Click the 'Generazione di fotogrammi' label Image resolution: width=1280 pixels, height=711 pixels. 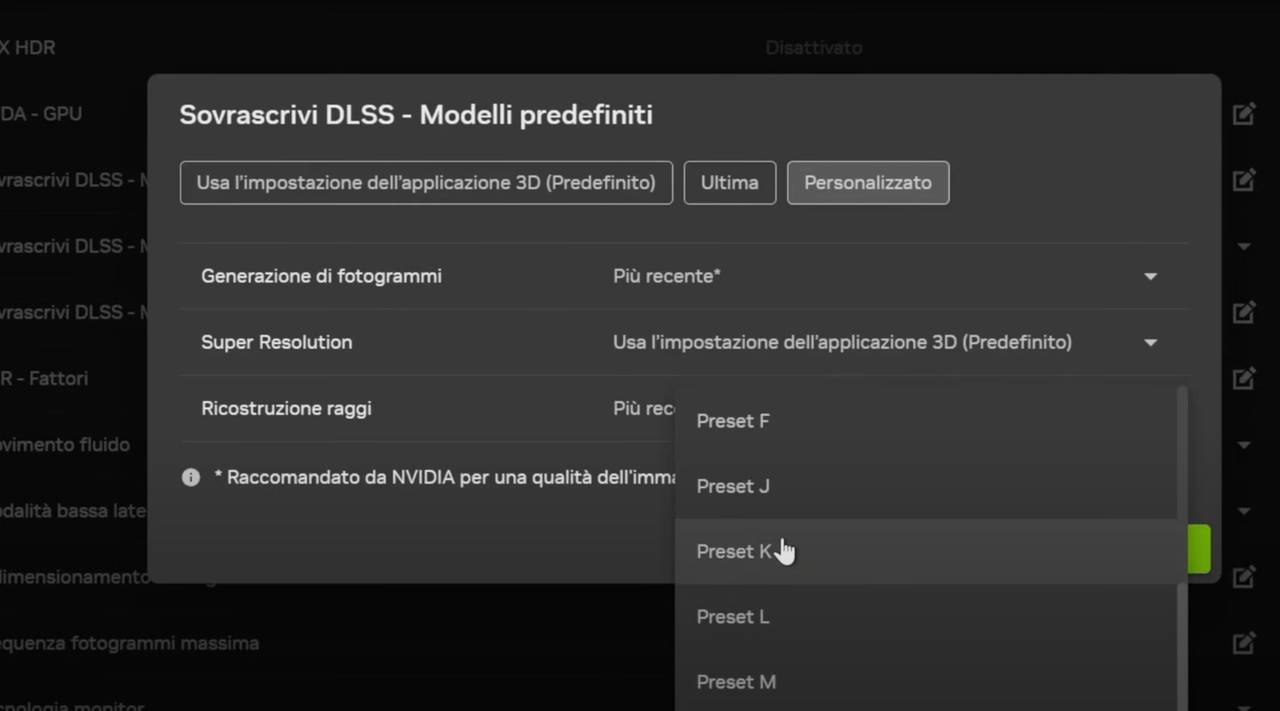coord(321,276)
